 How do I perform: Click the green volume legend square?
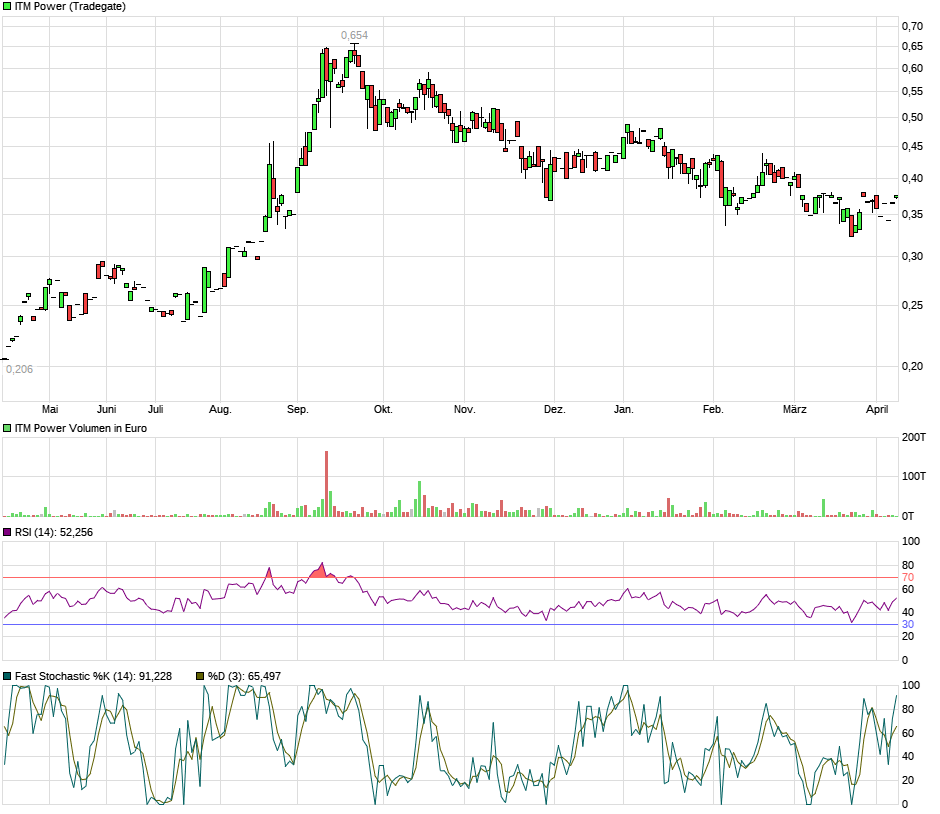pyautogui.click(x=6, y=427)
